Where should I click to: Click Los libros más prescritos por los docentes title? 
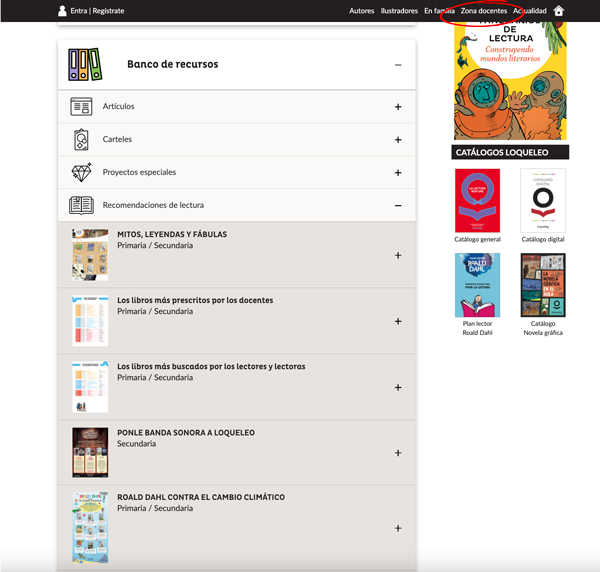pos(195,300)
